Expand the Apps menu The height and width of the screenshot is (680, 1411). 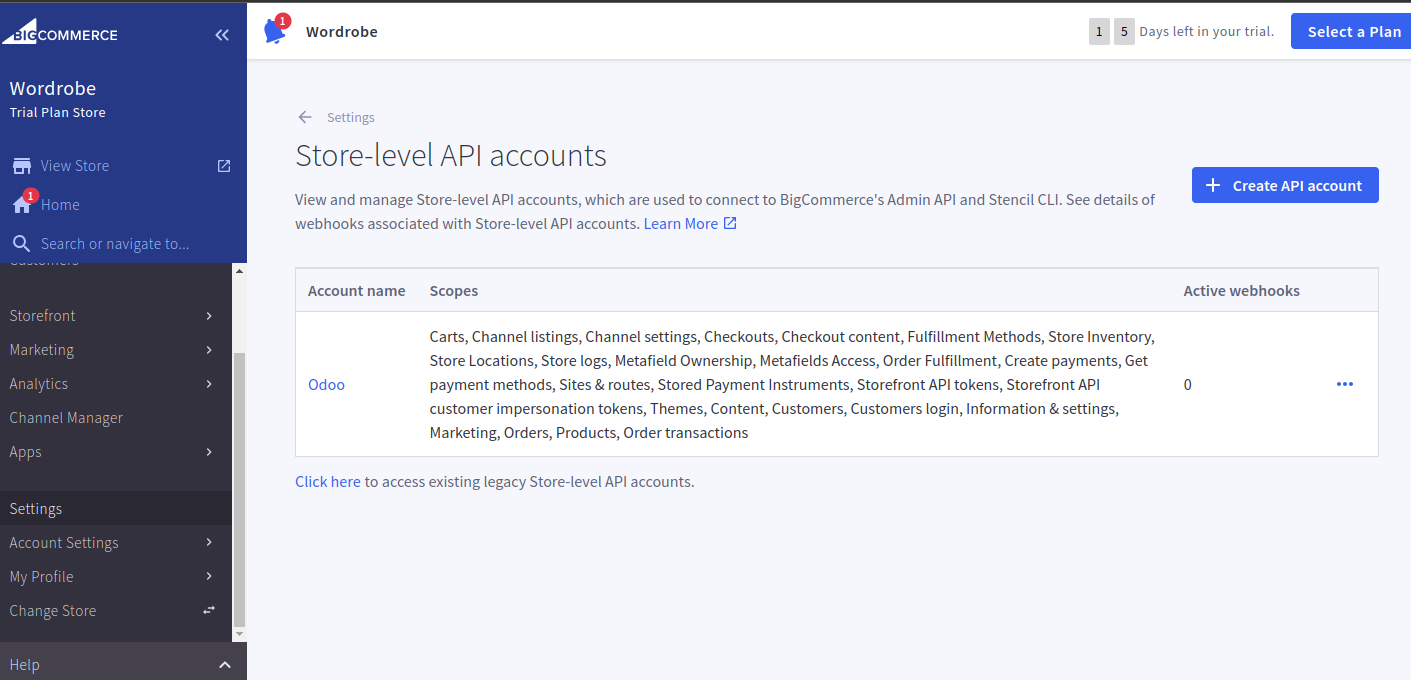point(209,452)
